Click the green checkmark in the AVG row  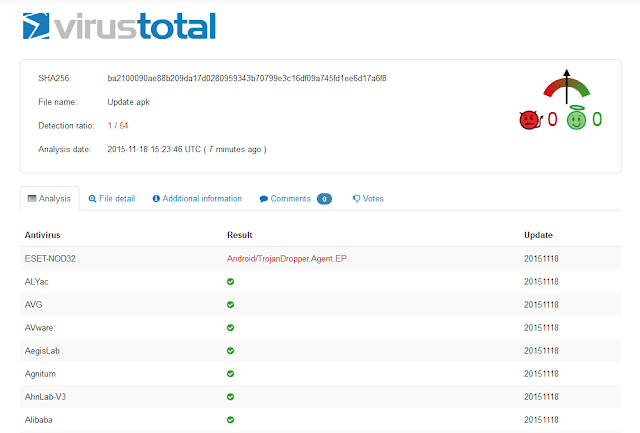(231, 304)
